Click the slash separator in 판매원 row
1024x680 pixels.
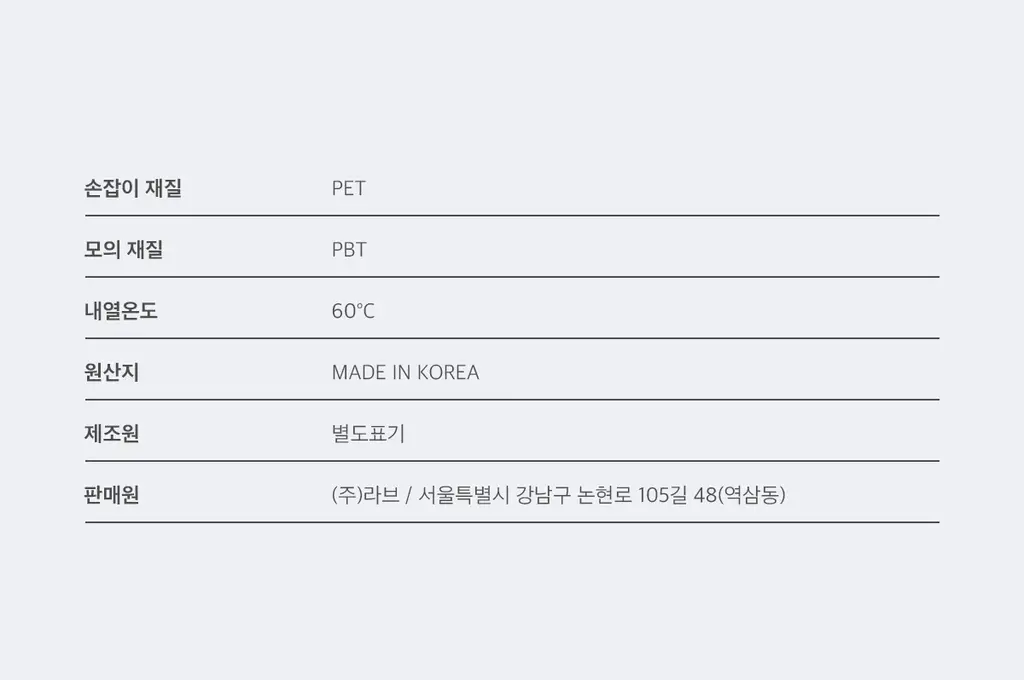pos(409,495)
